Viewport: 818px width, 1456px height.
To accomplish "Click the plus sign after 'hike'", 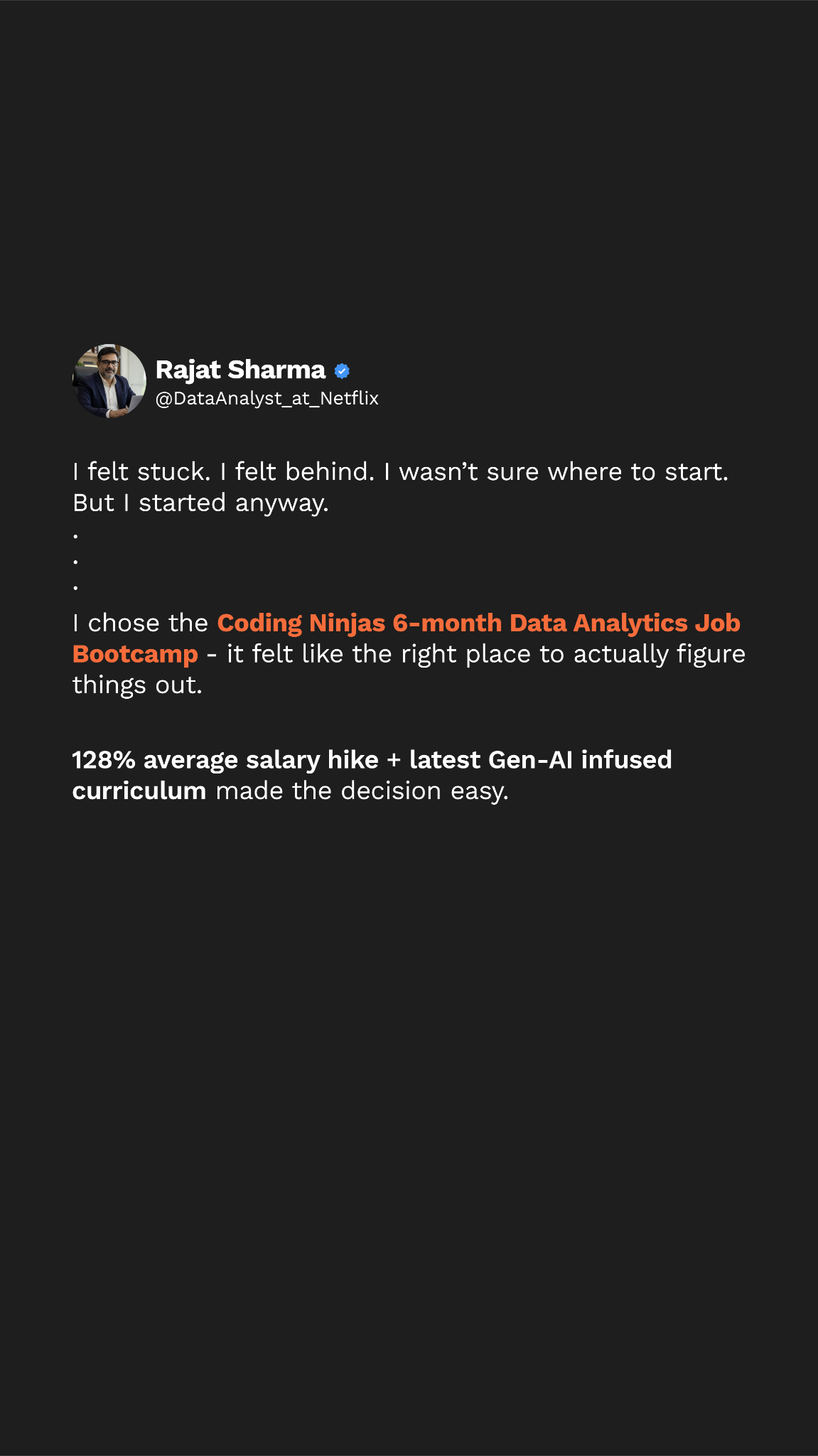I will [x=394, y=761].
